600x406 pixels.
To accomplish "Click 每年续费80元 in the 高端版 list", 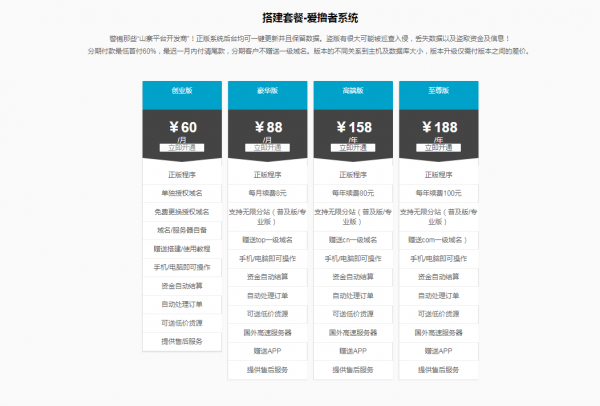I will point(353,193).
